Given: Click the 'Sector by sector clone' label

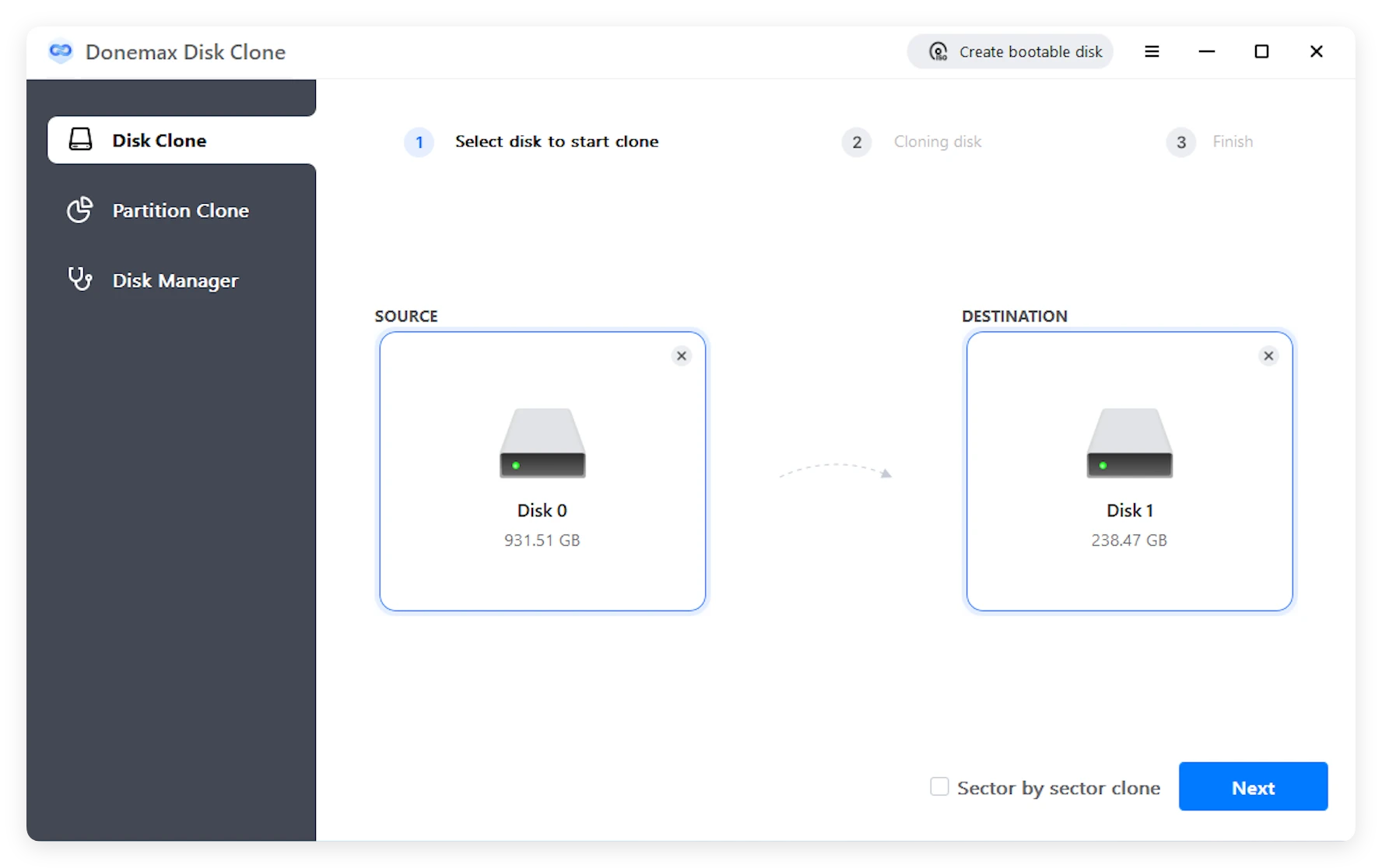Looking at the screenshot, I should pos(1058,788).
